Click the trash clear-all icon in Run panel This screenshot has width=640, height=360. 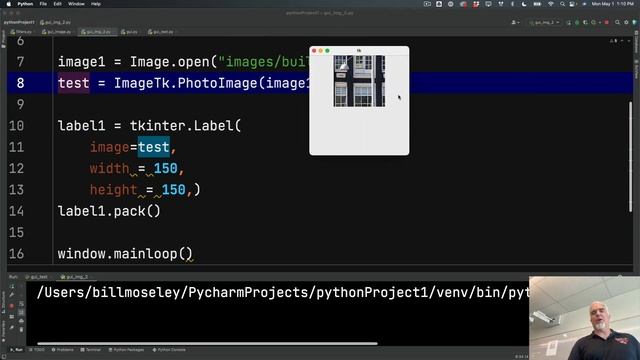[21, 329]
